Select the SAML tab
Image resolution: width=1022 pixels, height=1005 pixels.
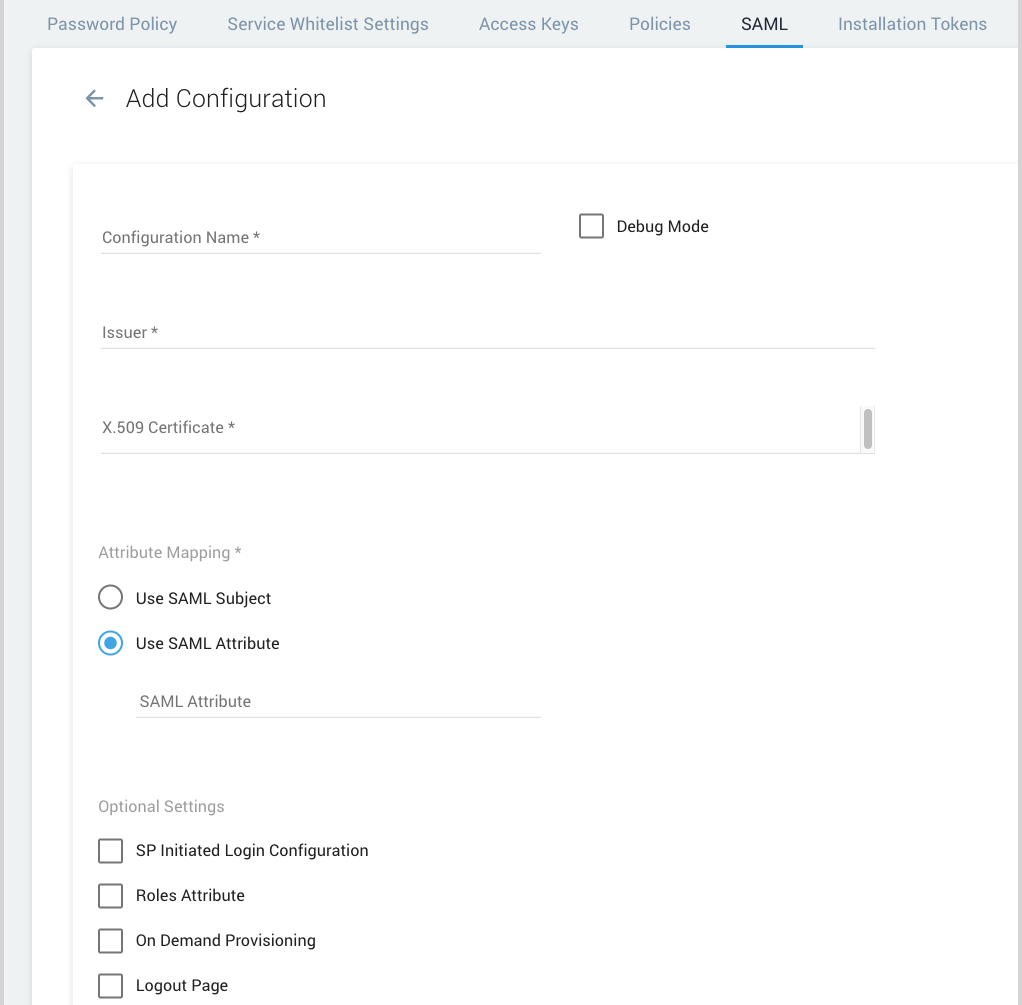coord(764,23)
